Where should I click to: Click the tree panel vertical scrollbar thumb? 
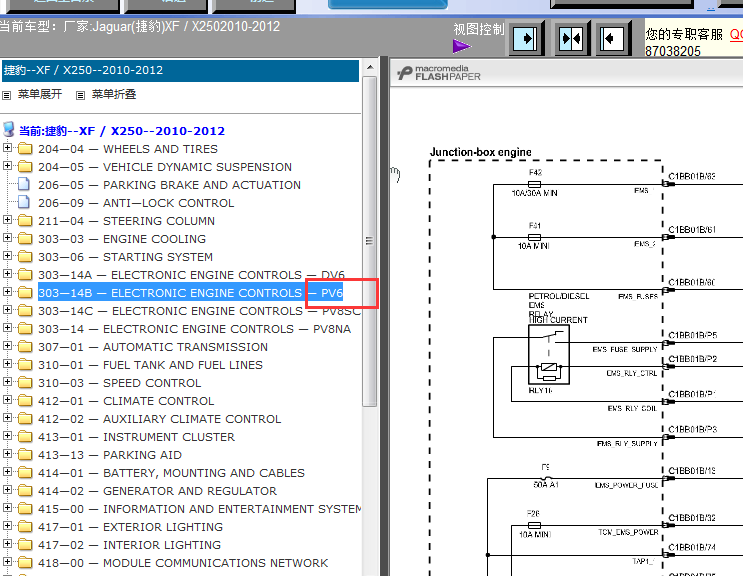click(x=370, y=241)
